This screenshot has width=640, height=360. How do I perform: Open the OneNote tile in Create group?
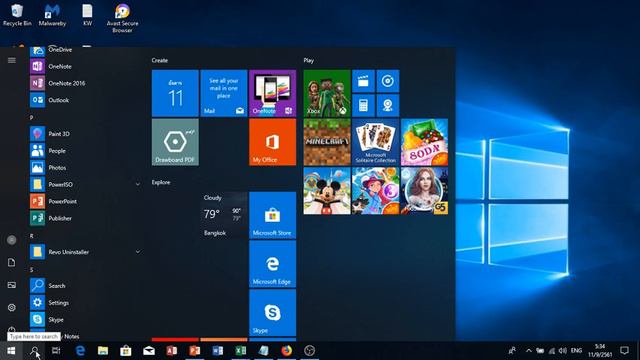(272, 93)
